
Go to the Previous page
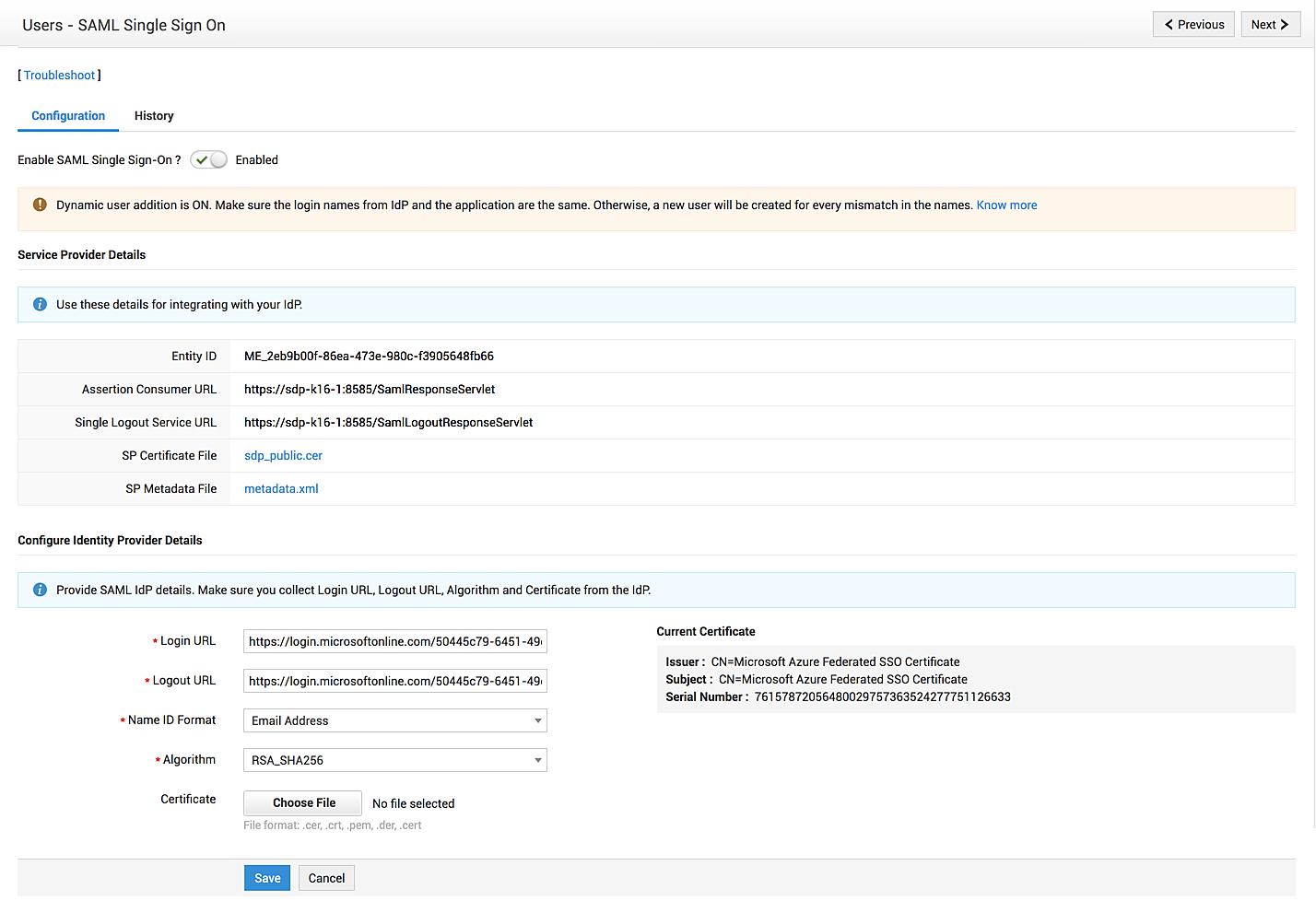tap(1193, 25)
